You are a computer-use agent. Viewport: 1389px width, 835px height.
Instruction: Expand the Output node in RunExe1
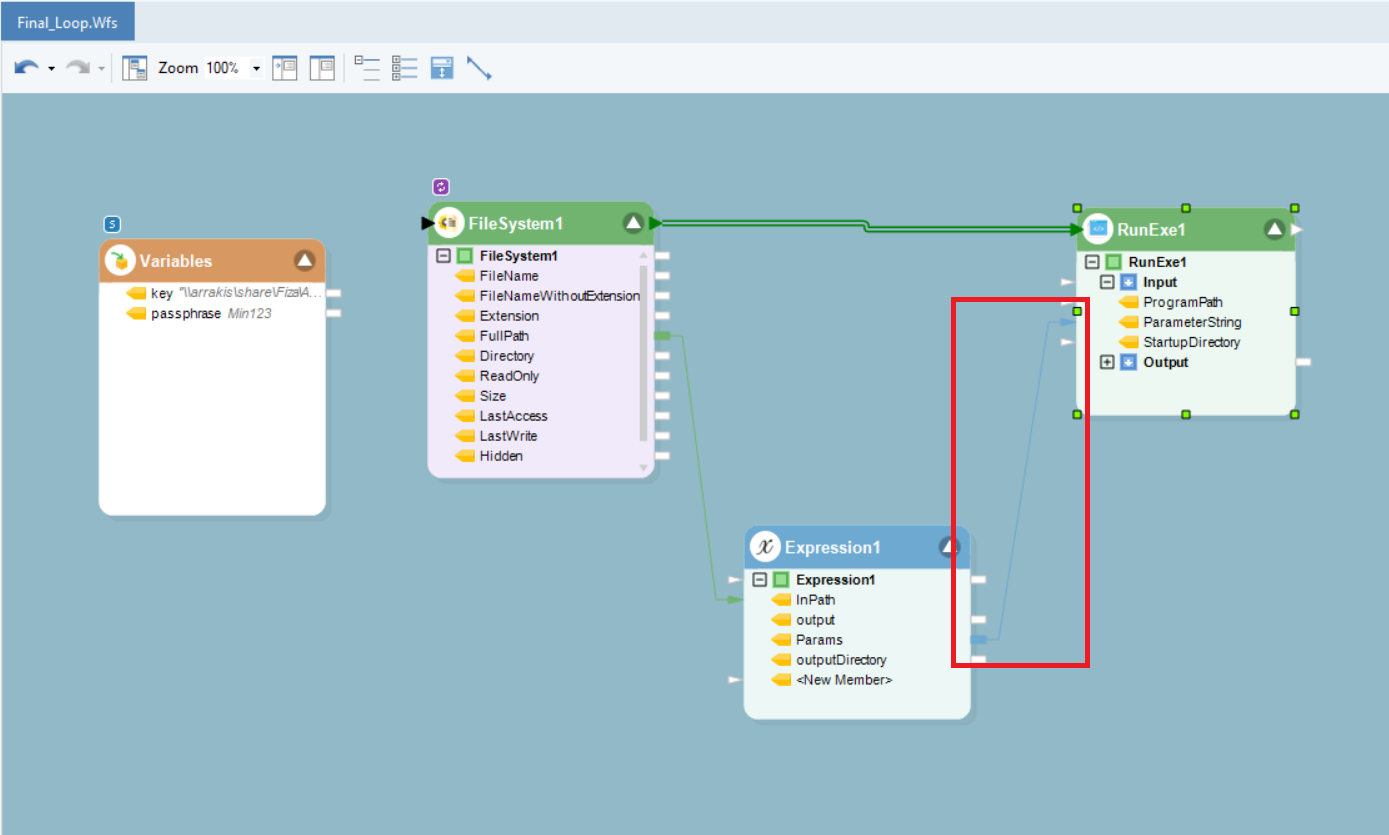click(1107, 362)
